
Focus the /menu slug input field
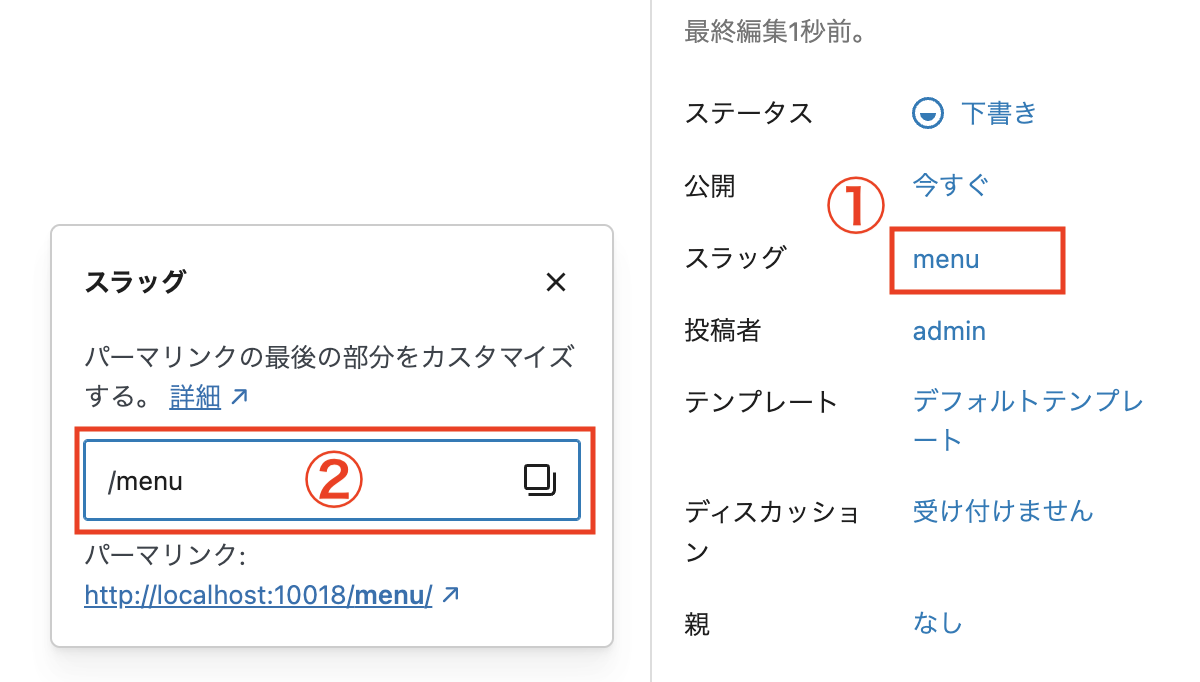click(300, 481)
